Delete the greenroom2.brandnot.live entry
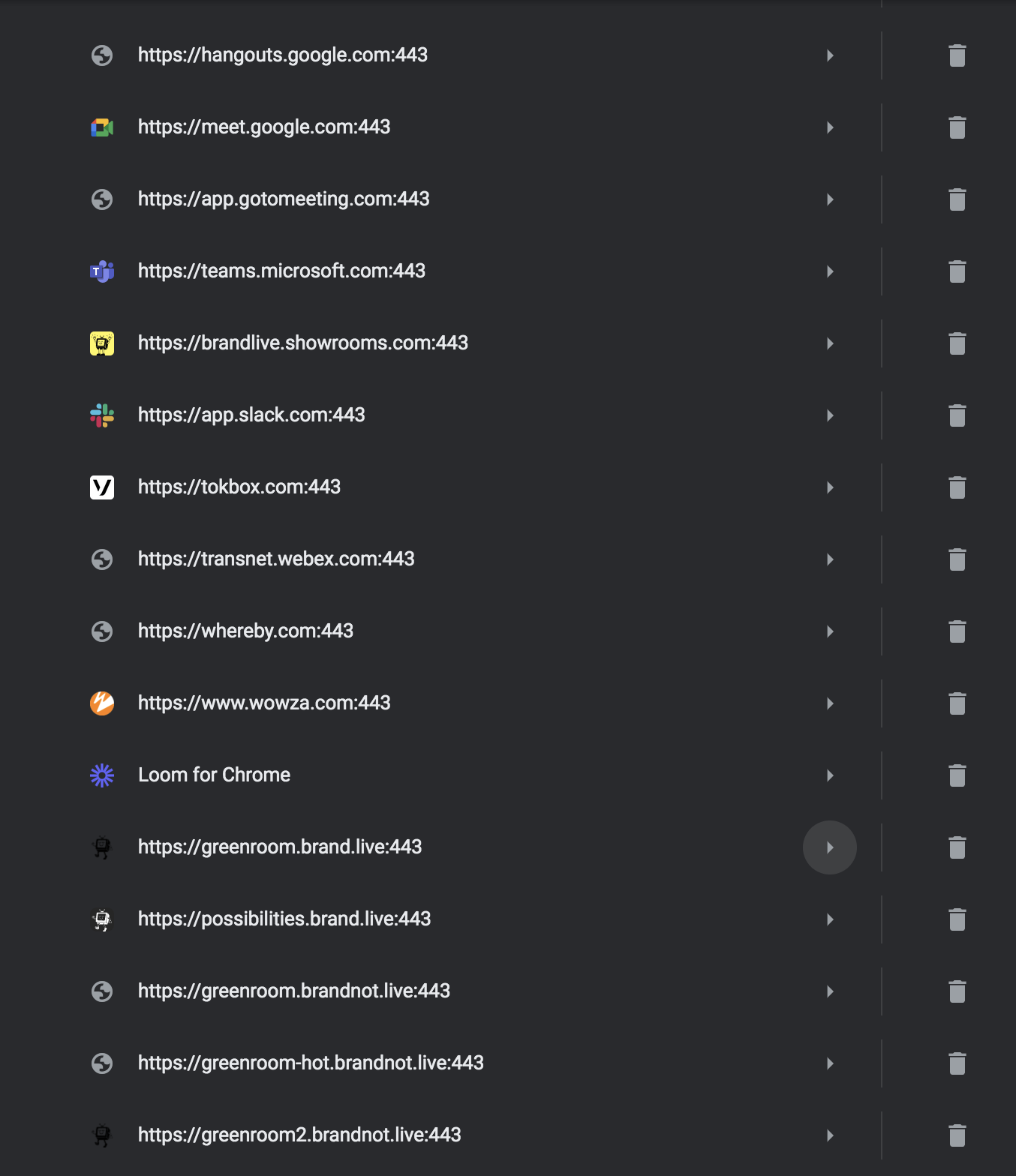The width and height of the screenshot is (1016, 1176). point(957,1135)
